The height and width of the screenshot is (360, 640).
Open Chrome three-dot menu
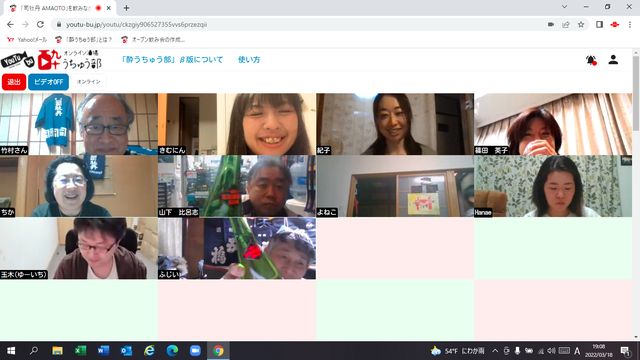coord(630,24)
